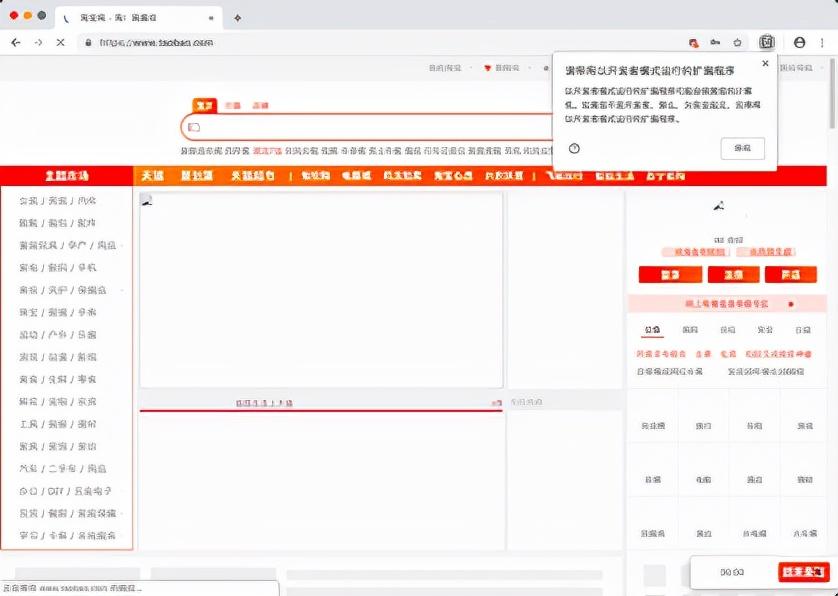Screen dimensions: 838x596
Task: Click inside the Taobao search box
Action: tap(369, 127)
